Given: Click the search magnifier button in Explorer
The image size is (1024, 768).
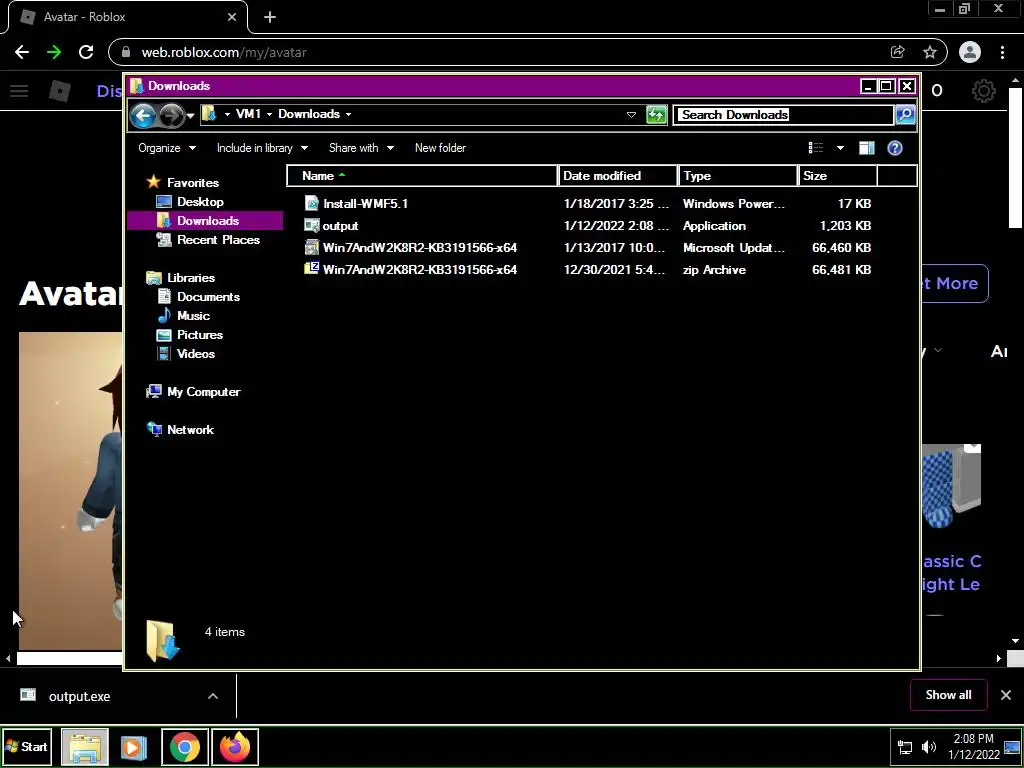Looking at the screenshot, I should pos(904,114).
